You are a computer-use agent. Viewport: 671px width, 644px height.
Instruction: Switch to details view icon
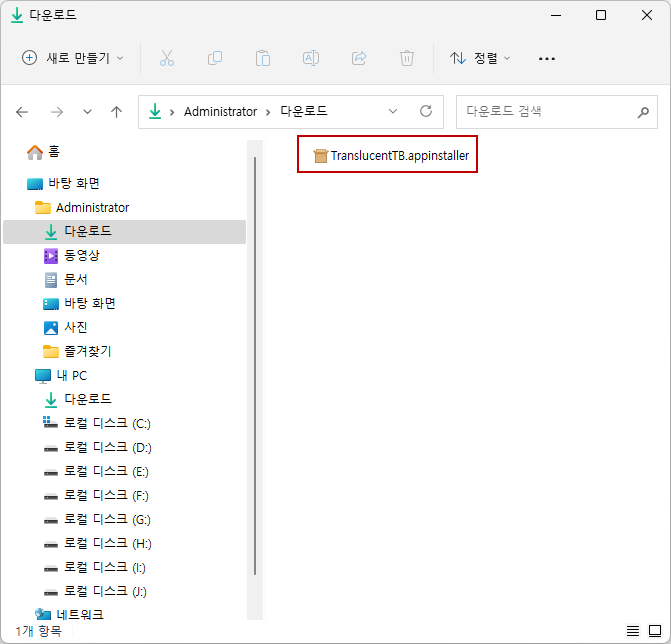(633, 630)
